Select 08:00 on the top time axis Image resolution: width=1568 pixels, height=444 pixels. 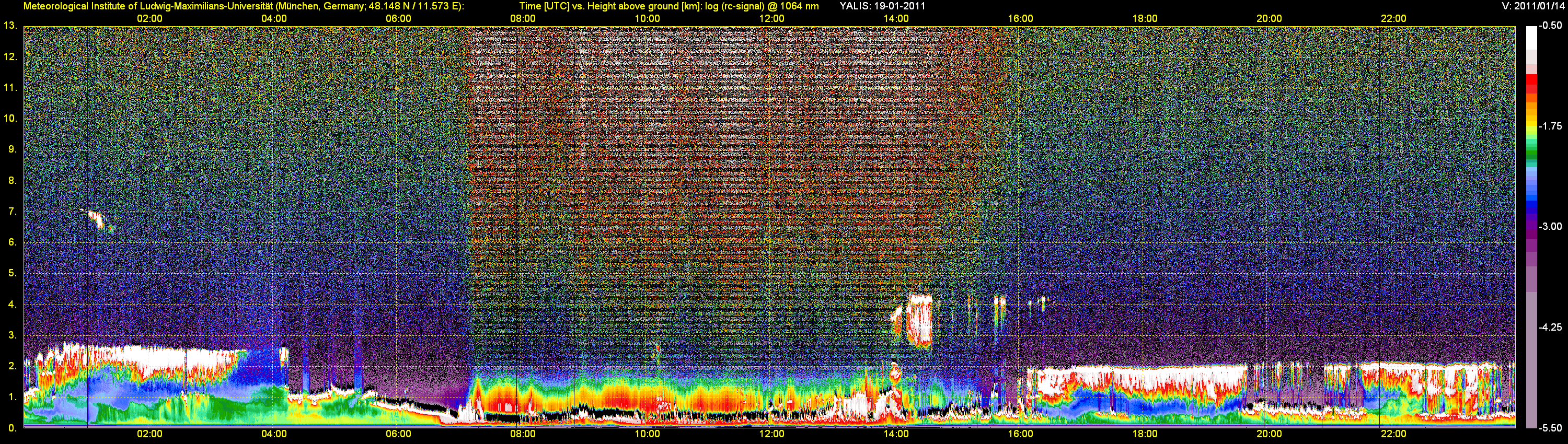[523, 19]
